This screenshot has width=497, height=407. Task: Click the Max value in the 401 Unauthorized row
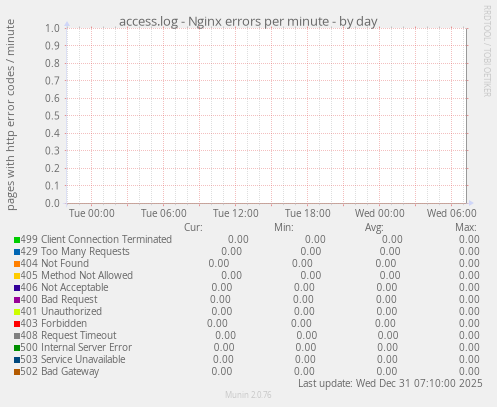[469, 311]
